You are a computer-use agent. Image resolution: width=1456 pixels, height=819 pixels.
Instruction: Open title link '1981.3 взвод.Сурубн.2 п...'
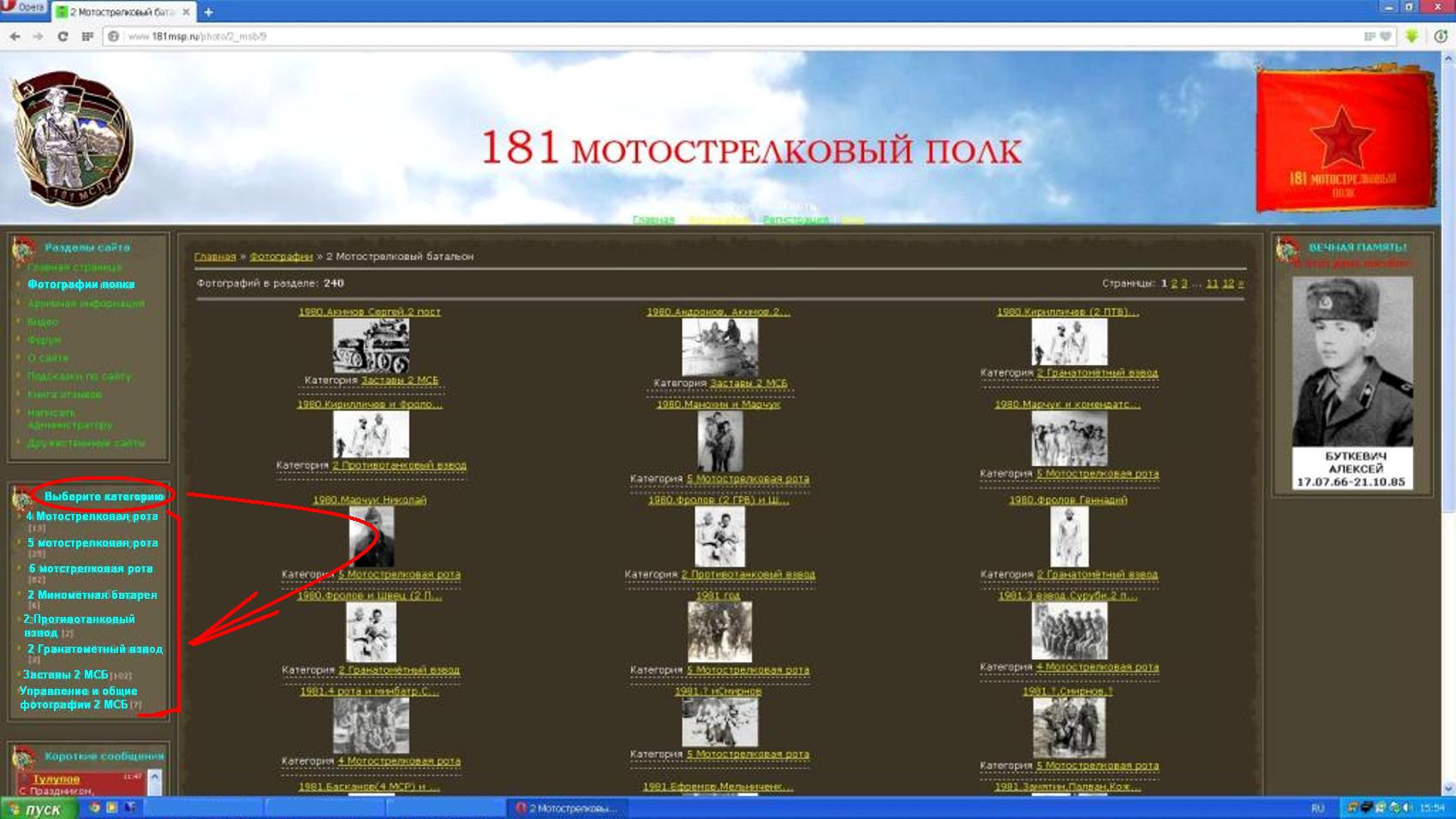click(x=1067, y=596)
